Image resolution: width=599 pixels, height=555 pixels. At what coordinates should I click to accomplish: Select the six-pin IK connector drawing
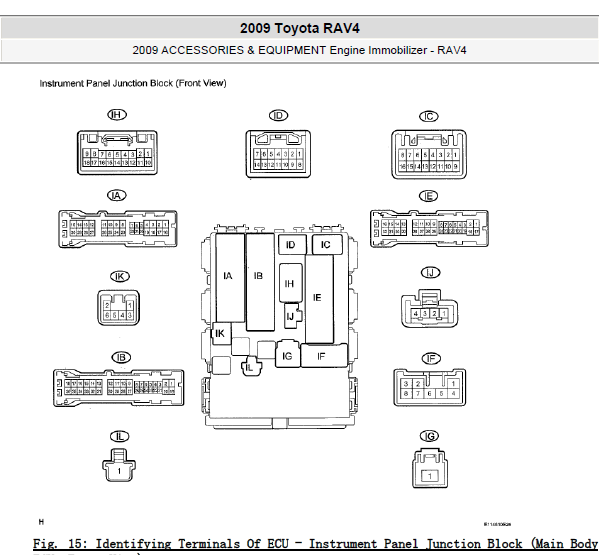(x=118, y=308)
